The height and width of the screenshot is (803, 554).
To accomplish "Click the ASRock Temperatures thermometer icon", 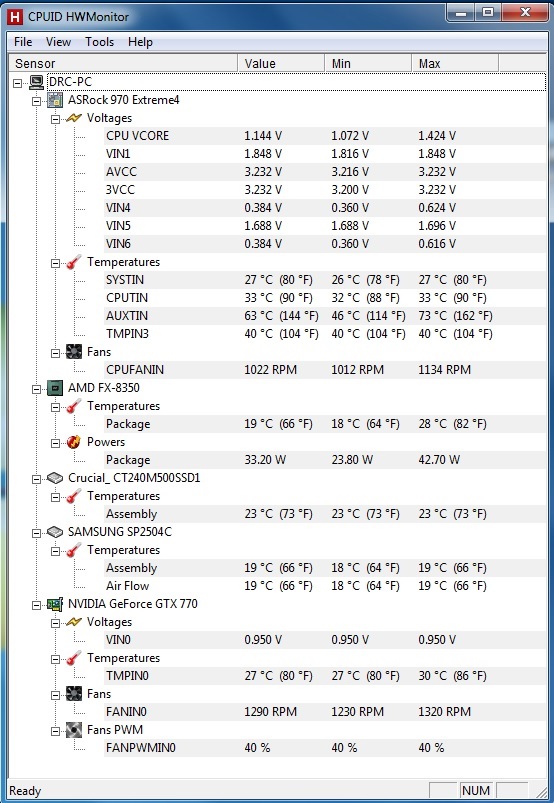I will coord(74,262).
